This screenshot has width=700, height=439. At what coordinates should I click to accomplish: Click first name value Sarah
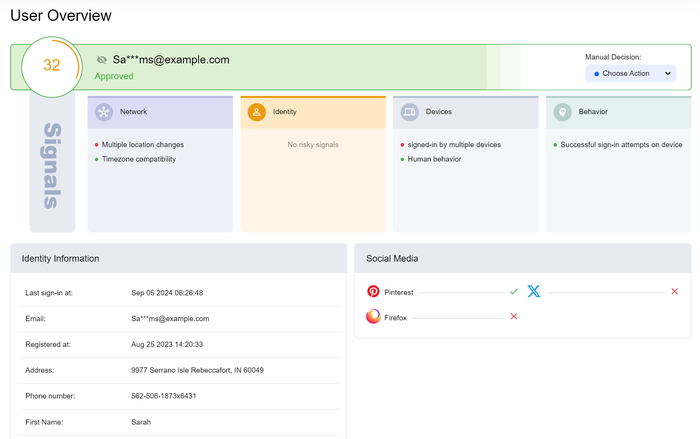point(141,422)
